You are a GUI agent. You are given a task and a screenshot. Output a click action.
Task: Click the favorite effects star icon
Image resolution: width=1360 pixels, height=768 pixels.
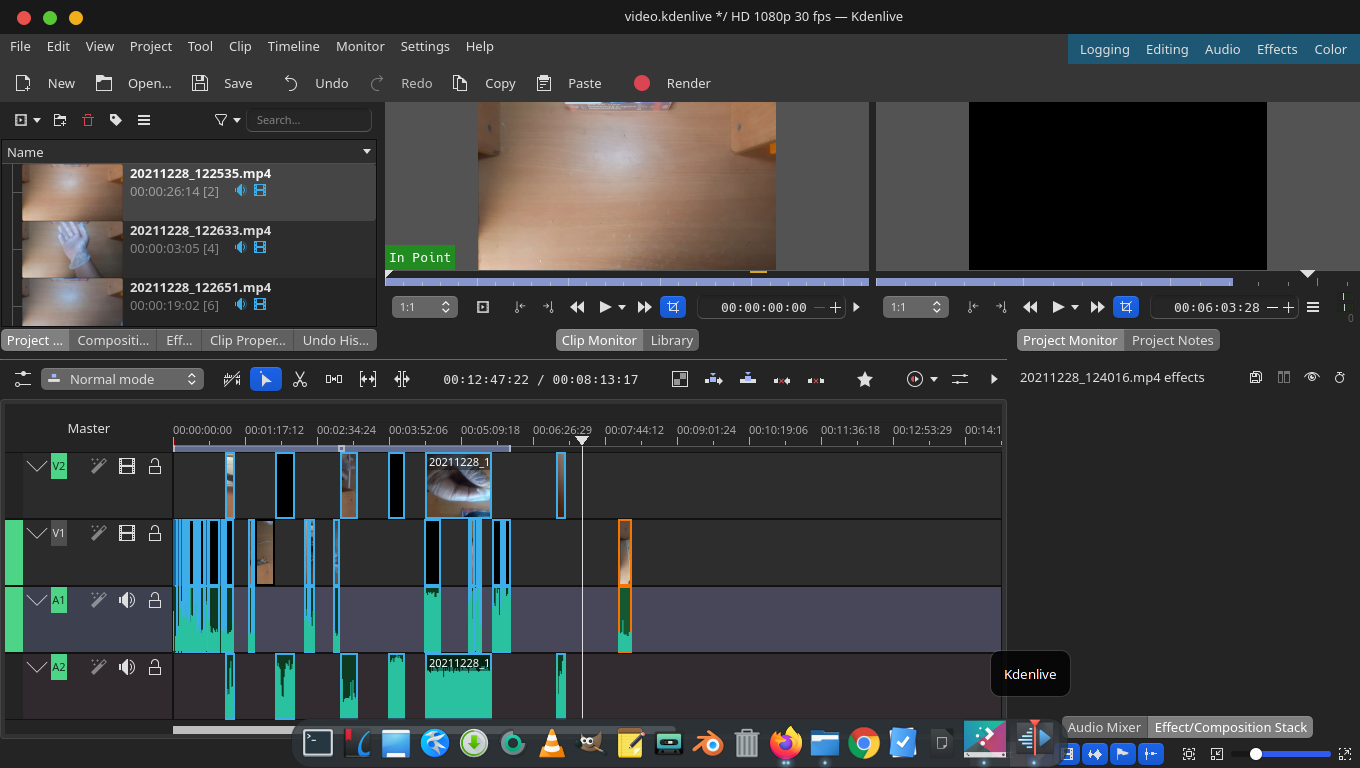[x=865, y=379]
